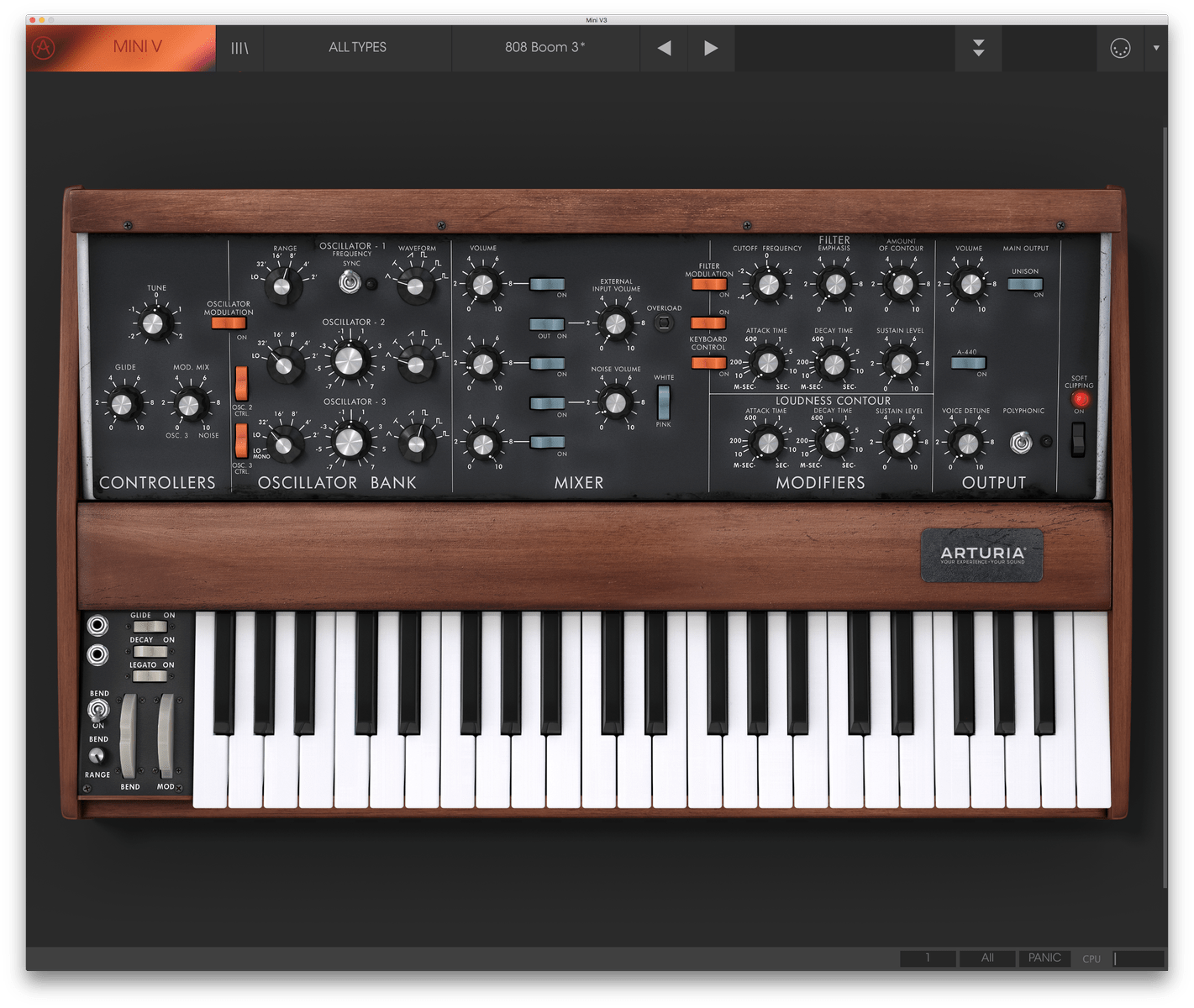Click the External Input Volume knob
Viewport: 1194px width, 1008px height.
(616, 323)
